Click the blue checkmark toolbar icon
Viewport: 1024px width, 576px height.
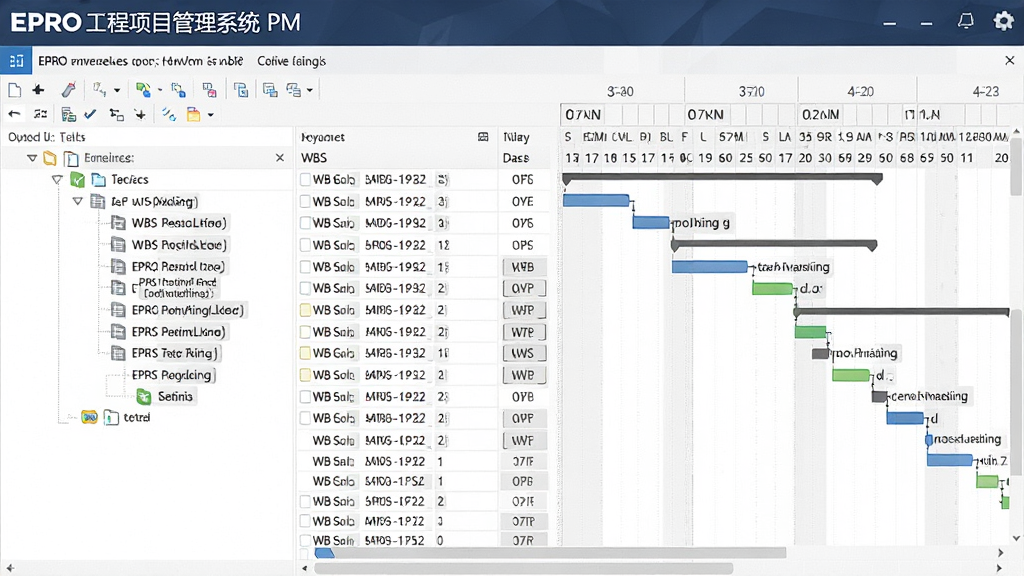(x=90, y=114)
